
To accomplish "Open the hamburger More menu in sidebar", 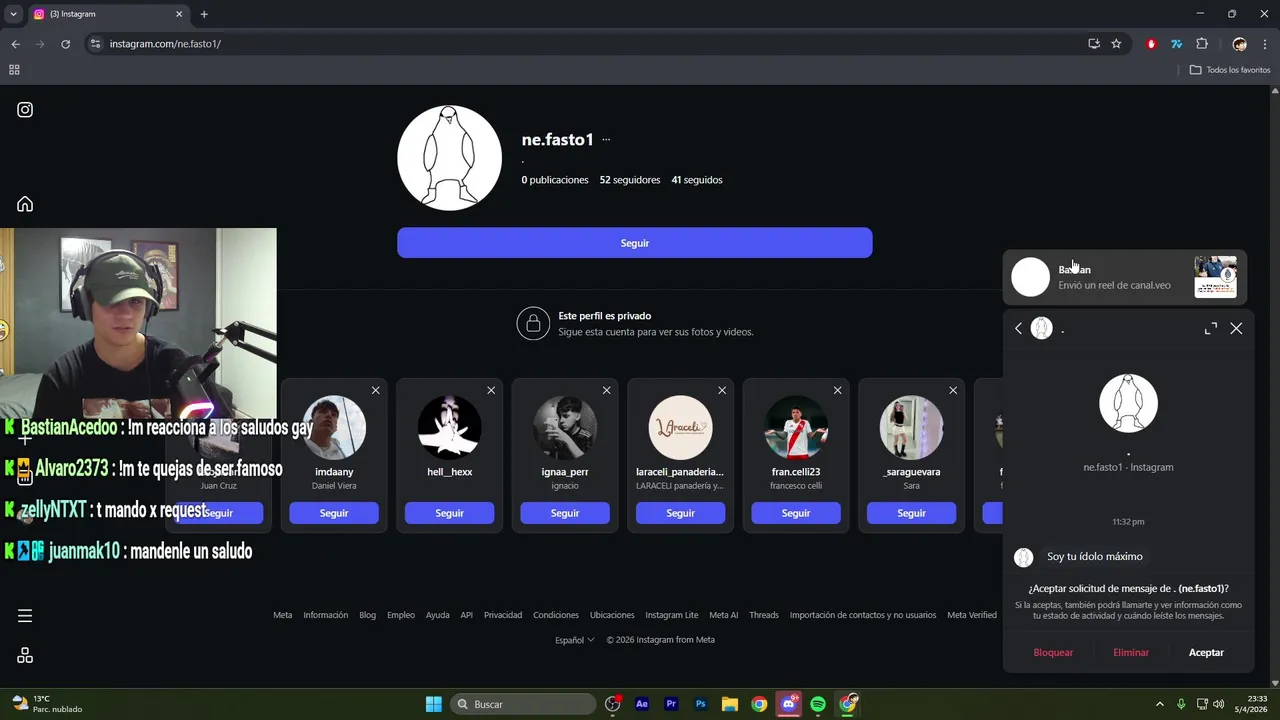I will coord(25,616).
